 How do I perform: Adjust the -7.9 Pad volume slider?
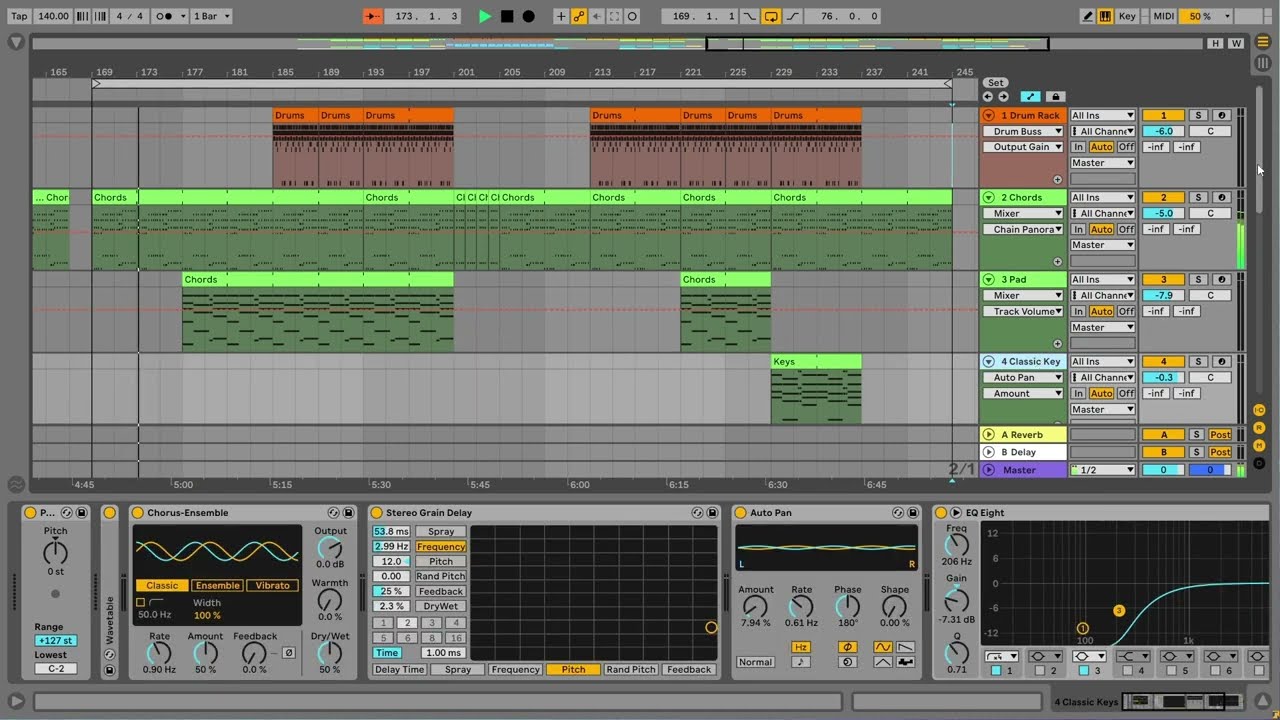[1163, 295]
